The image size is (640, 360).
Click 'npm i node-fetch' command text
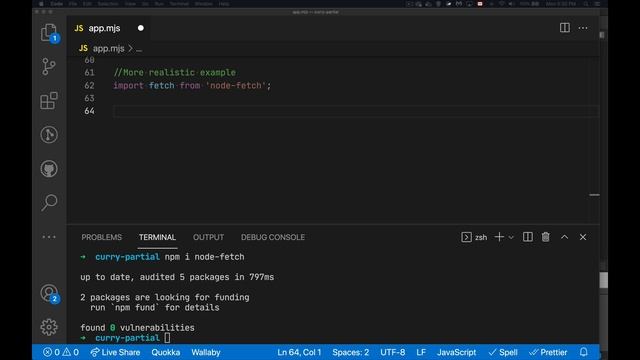point(204,257)
